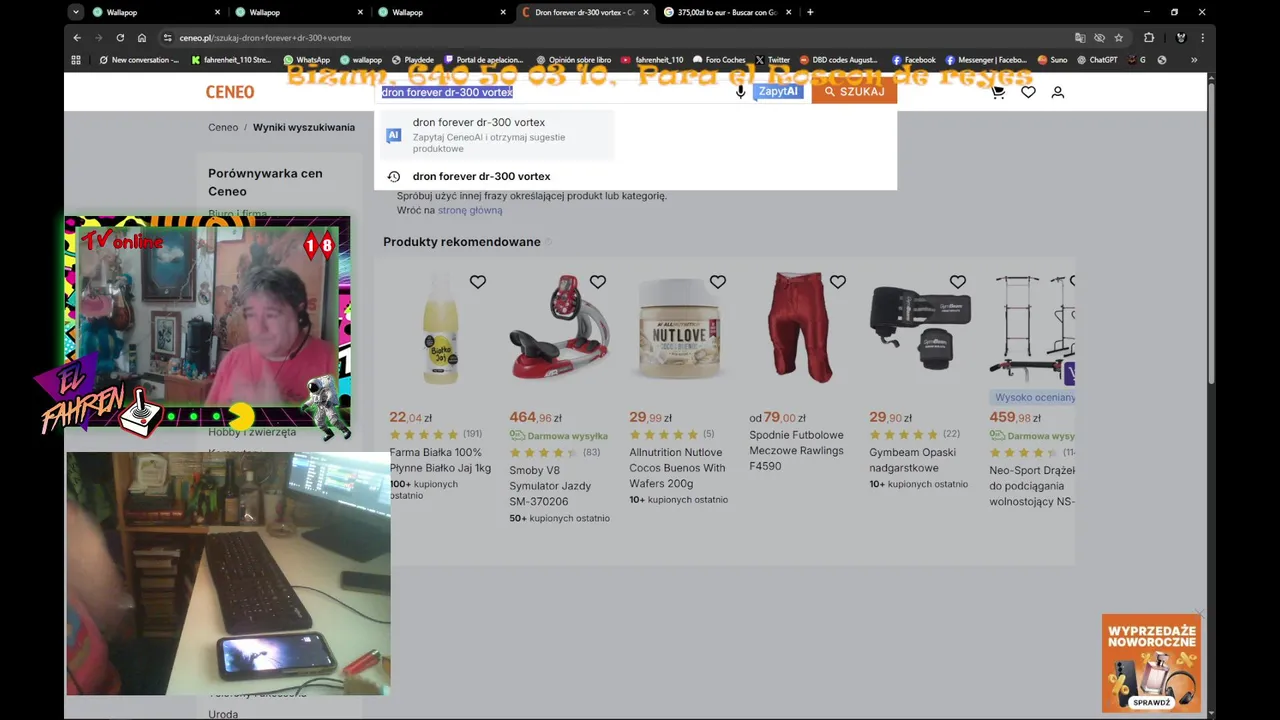
Task: Add Farma Białka product to favorites
Action: pyautogui.click(x=478, y=282)
